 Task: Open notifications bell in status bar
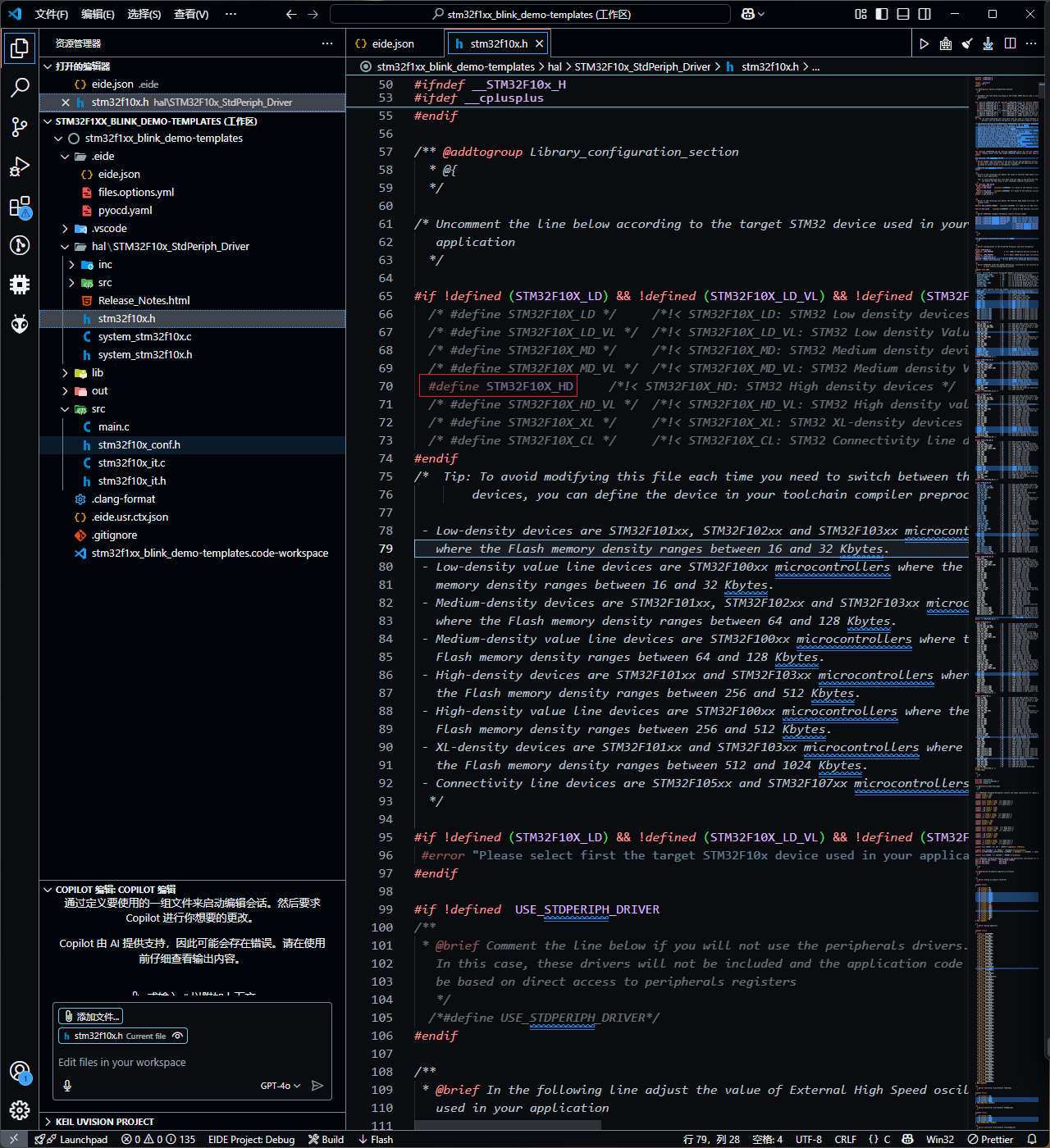click(1032, 1139)
